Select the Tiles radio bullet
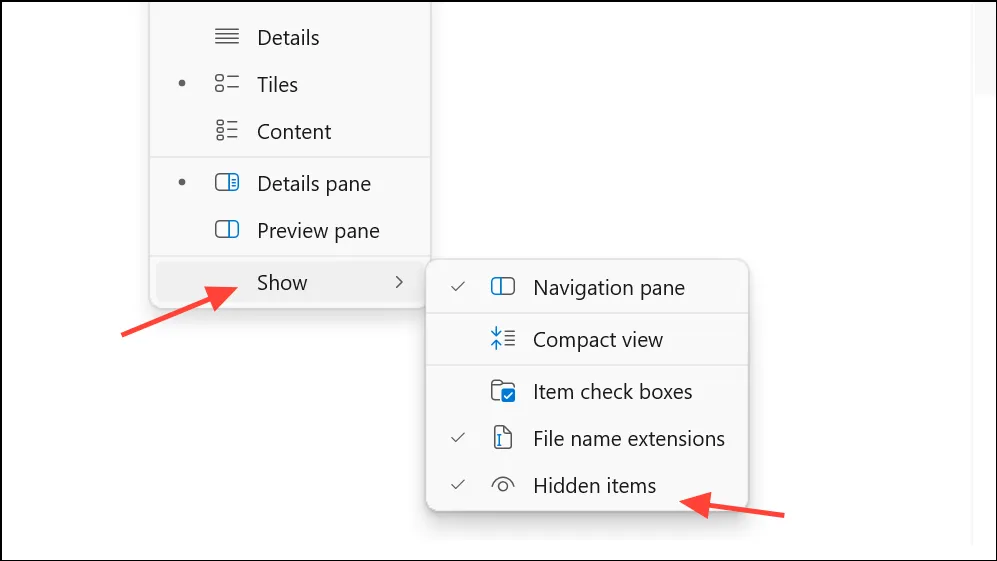The image size is (997, 561). 182,83
